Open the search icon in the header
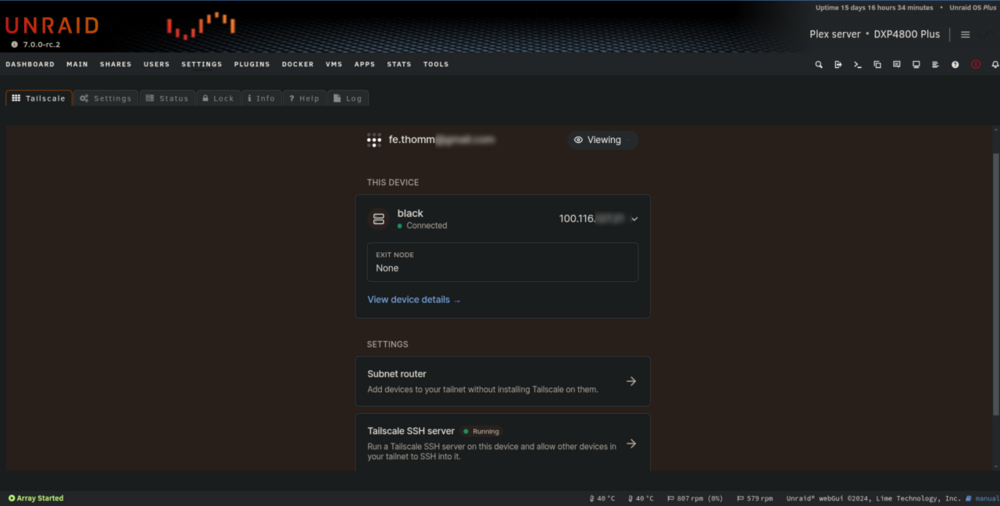This screenshot has height=506, width=1000. tap(818, 64)
